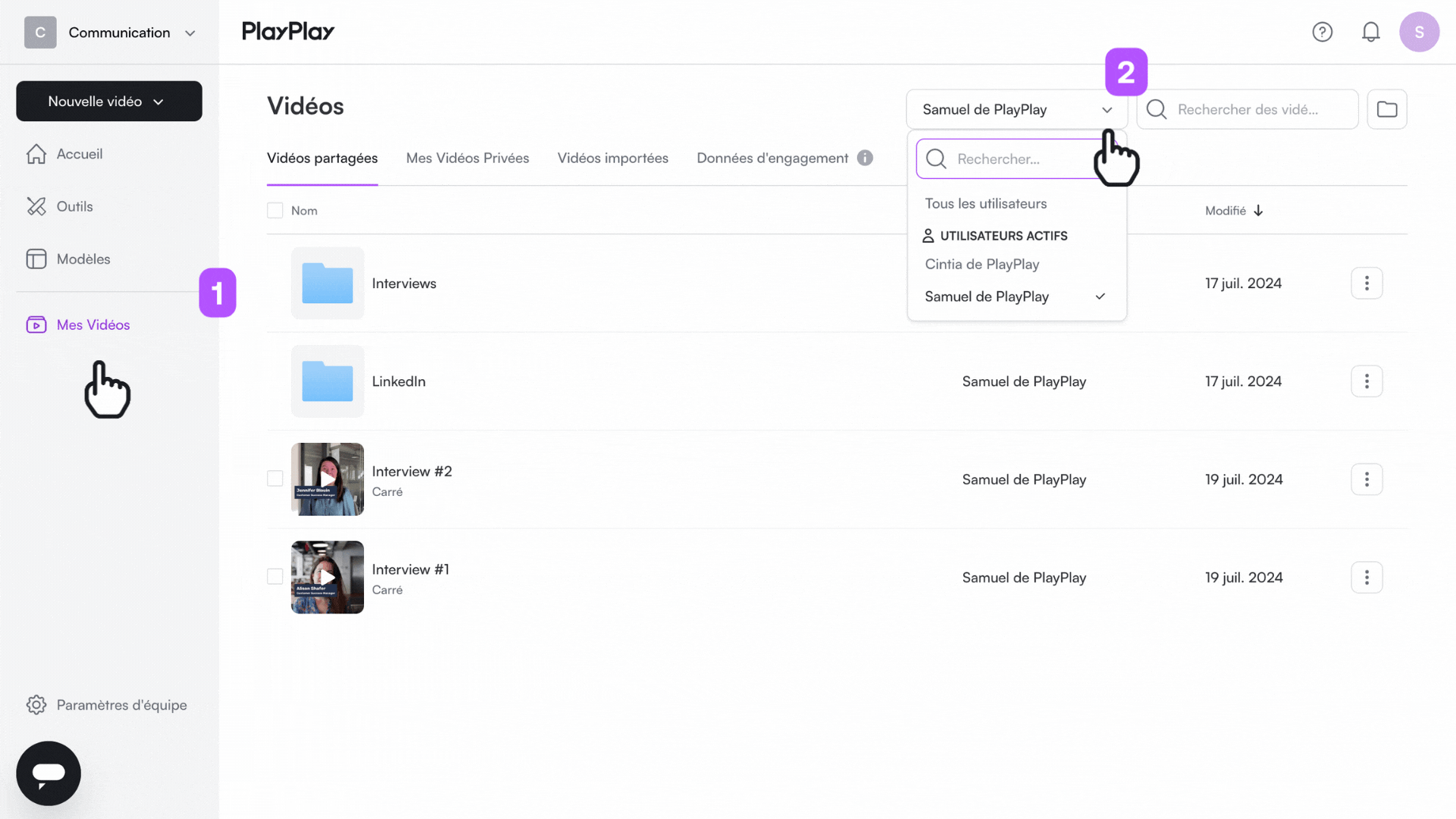Image resolution: width=1456 pixels, height=819 pixels.
Task: Open the three-dot menu for Interview #1
Action: pos(1367,577)
